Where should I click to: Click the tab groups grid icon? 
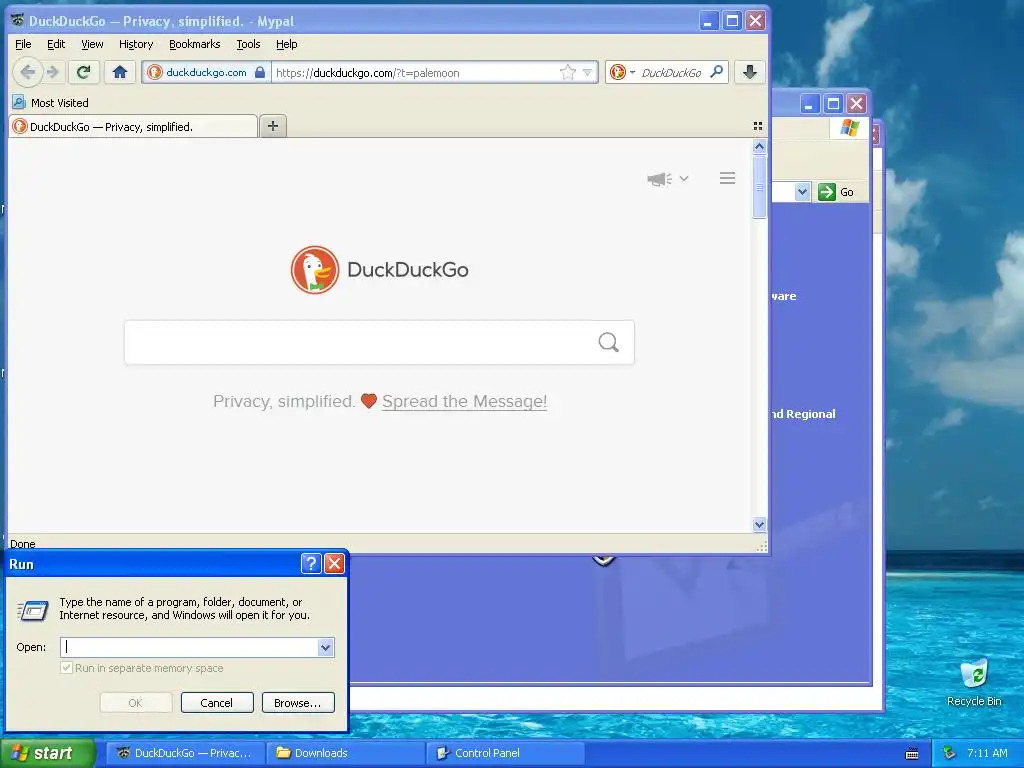point(758,126)
